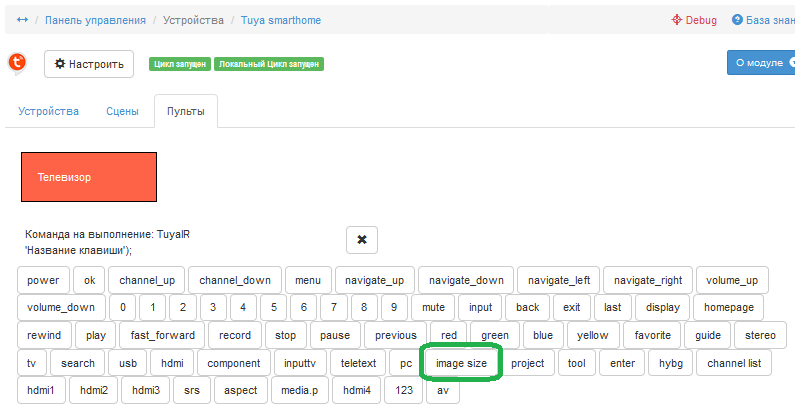Click the menu key button

[x=308, y=280]
